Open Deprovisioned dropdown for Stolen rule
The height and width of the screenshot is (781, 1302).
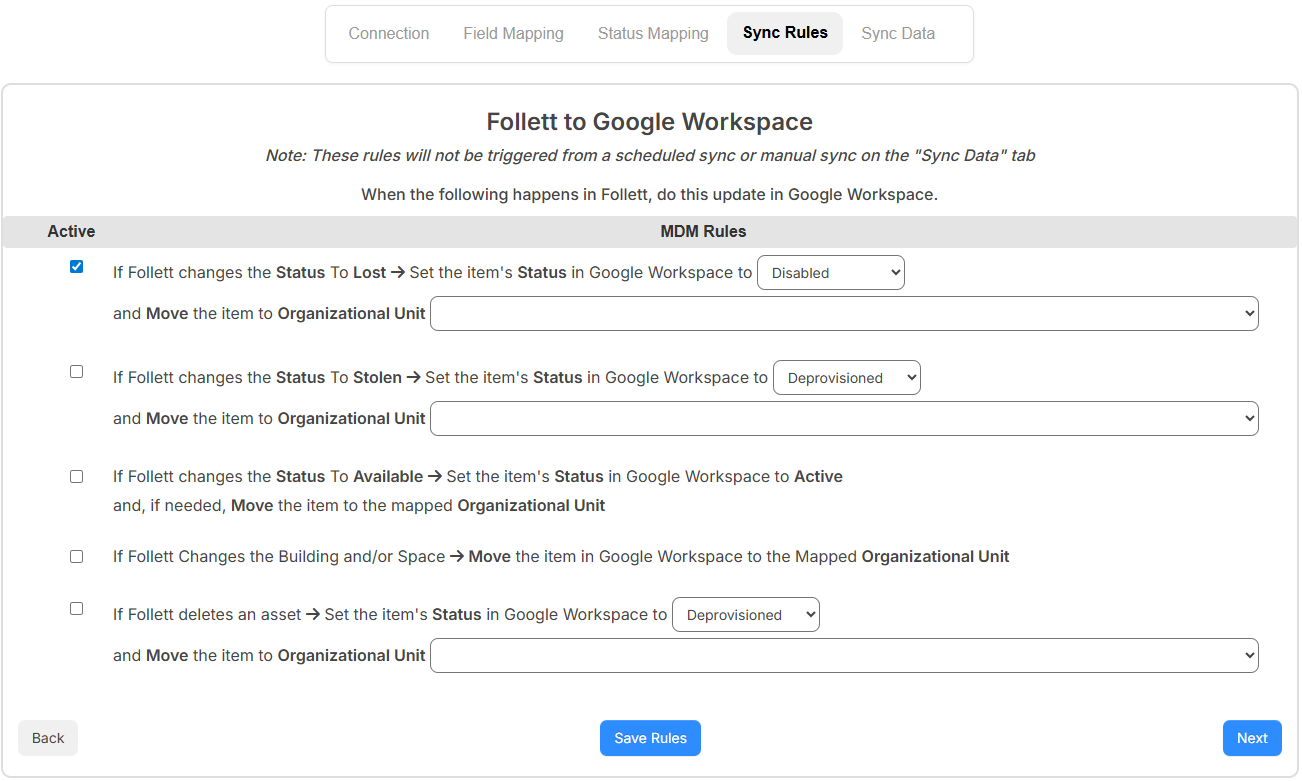846,377
